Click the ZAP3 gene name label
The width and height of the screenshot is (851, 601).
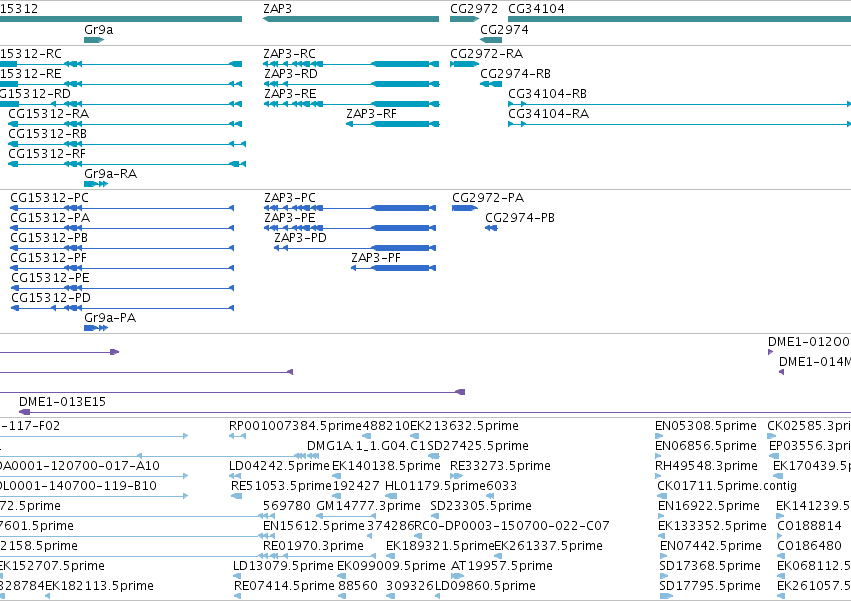(277, 9)
